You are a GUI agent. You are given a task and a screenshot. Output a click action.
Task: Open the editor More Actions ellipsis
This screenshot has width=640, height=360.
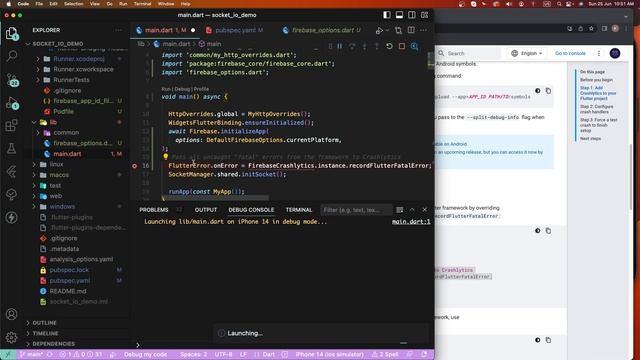click(x=423, y=30)
